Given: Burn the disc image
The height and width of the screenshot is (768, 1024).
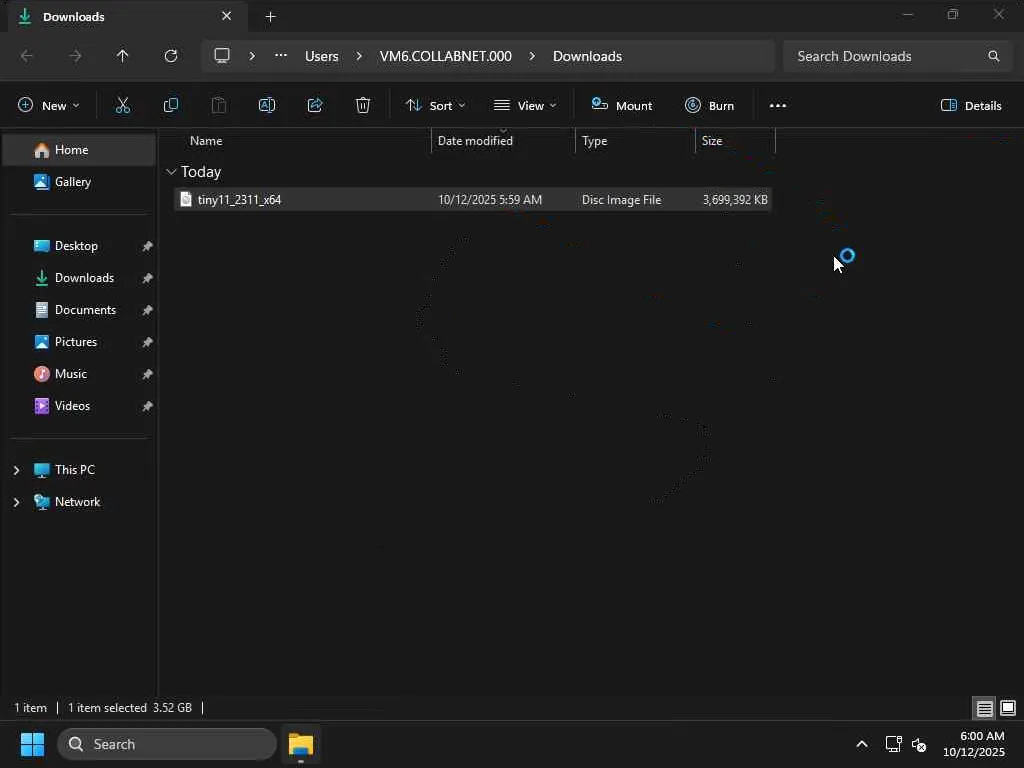Looking at the screenshot, I should tap(709, 105).
